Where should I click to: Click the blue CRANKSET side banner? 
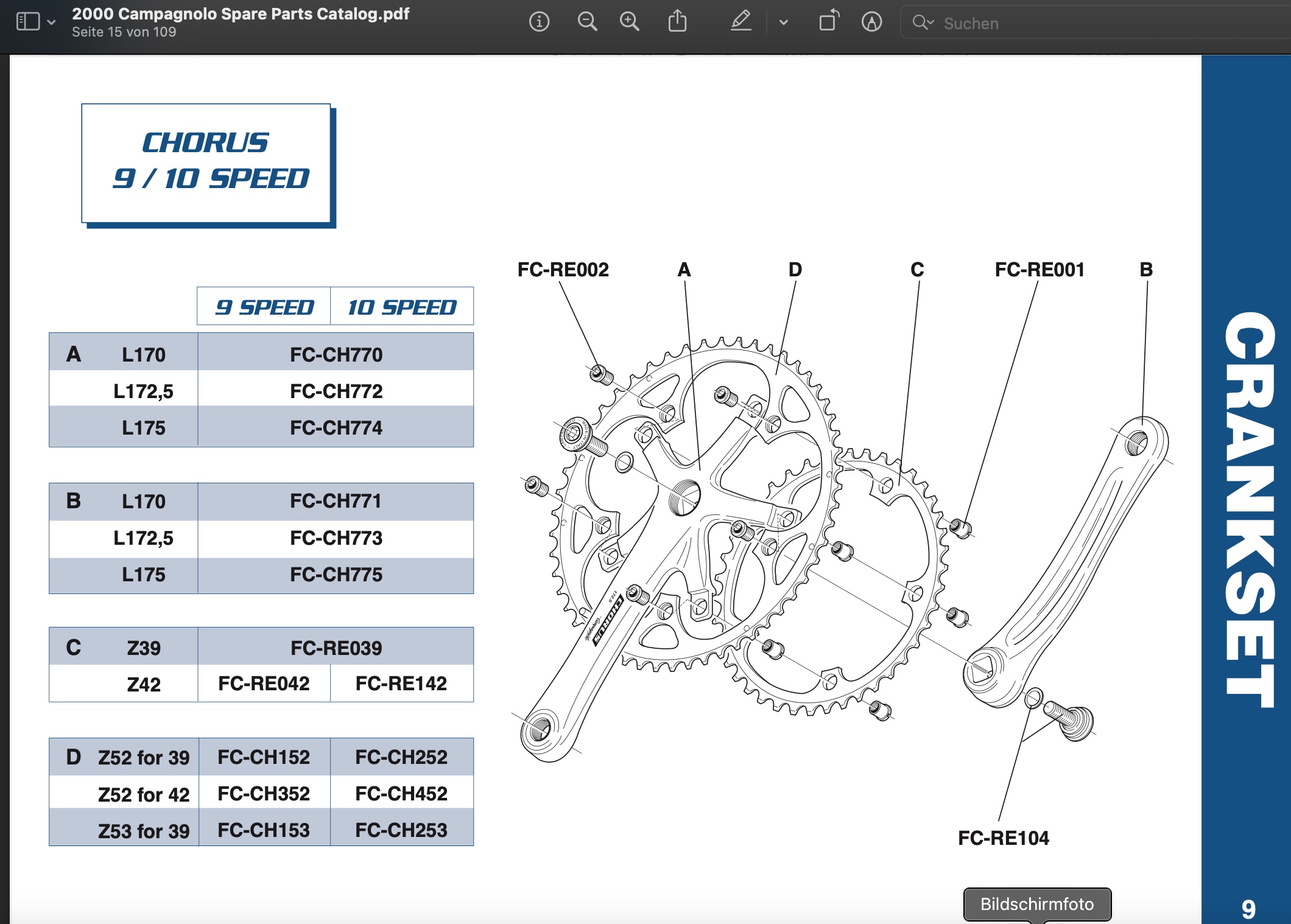[1247, 509]
